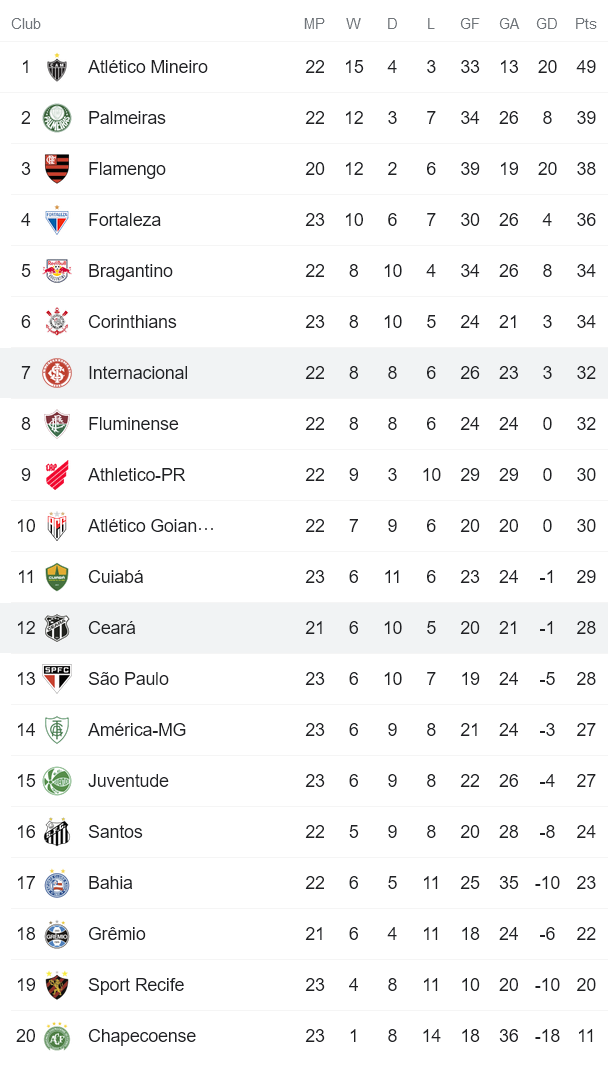Click the Club column header
608x1069 pixels.
pyautogui.click(x=26, y=24)
